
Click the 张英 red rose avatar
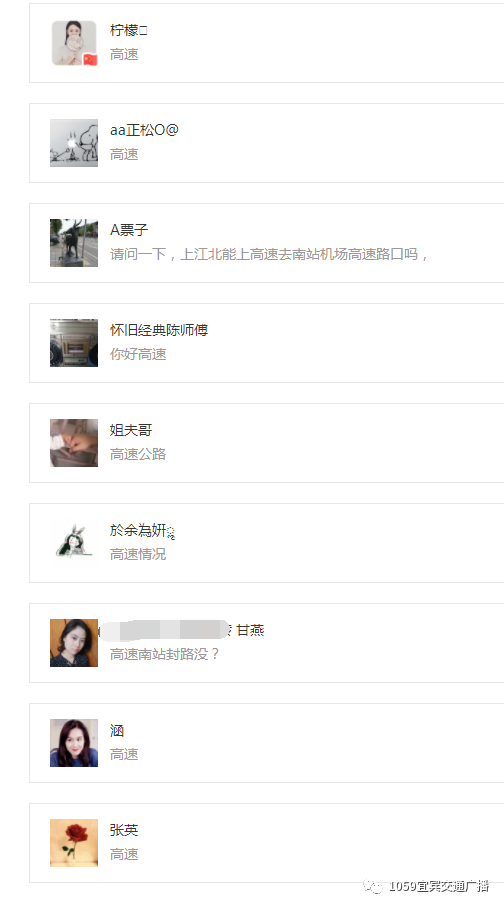74,843
